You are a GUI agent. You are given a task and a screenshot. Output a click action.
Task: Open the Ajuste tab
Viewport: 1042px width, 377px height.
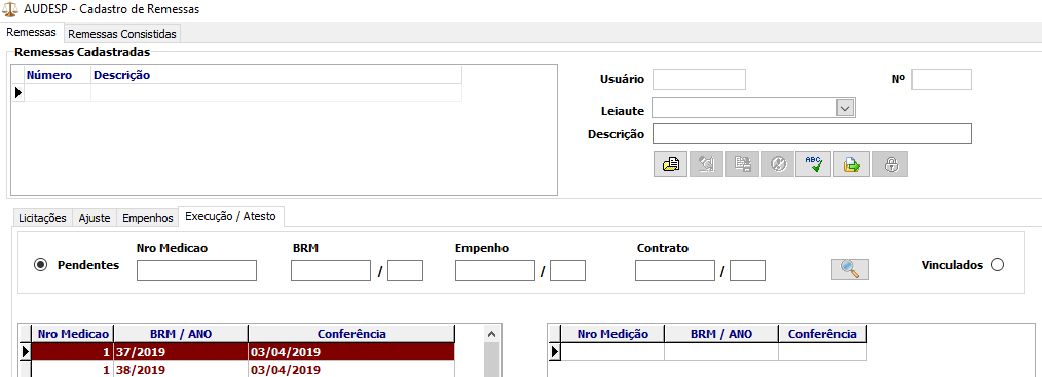(94, 217)
